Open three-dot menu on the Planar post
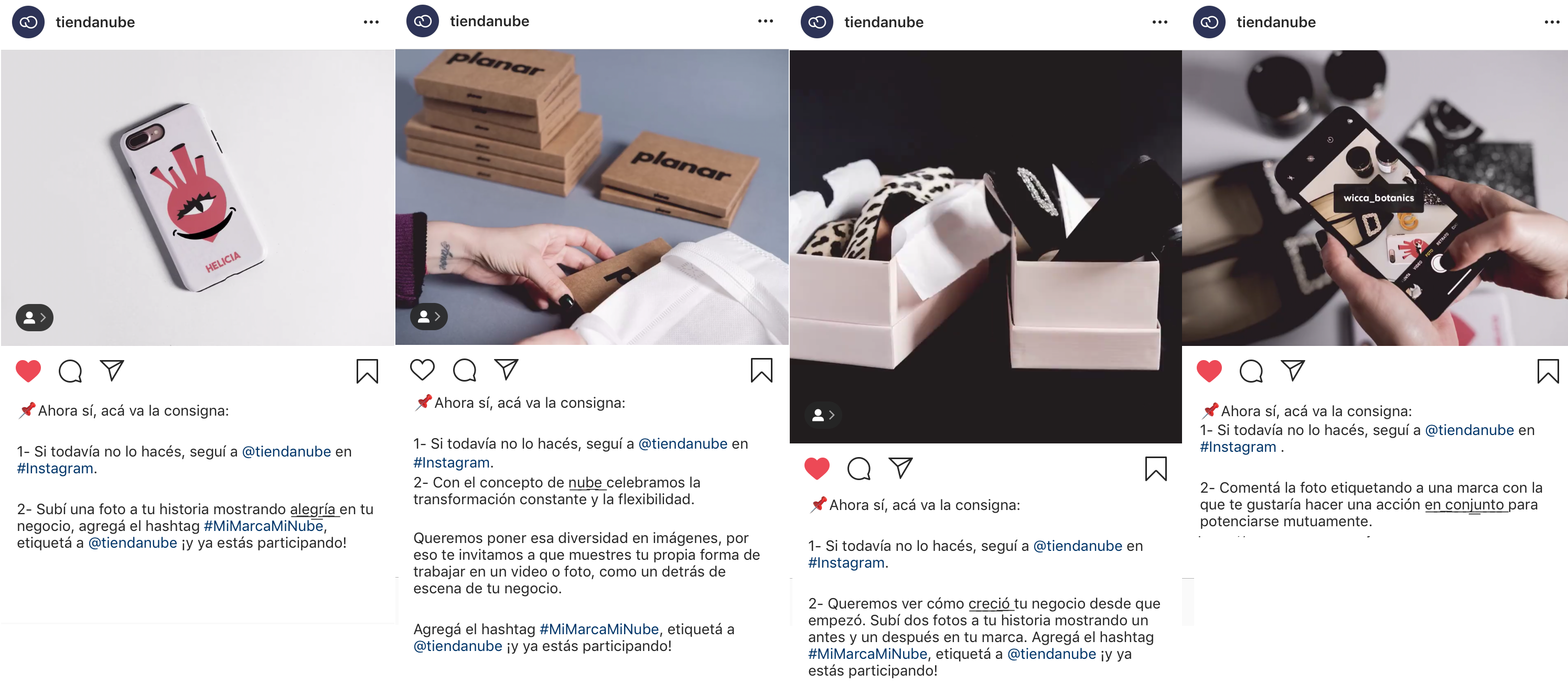1568x684 pixels. [765, 21]
